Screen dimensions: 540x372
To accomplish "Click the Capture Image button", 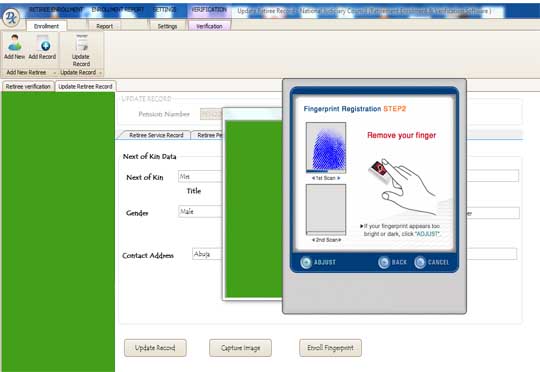I will (240, 348).
